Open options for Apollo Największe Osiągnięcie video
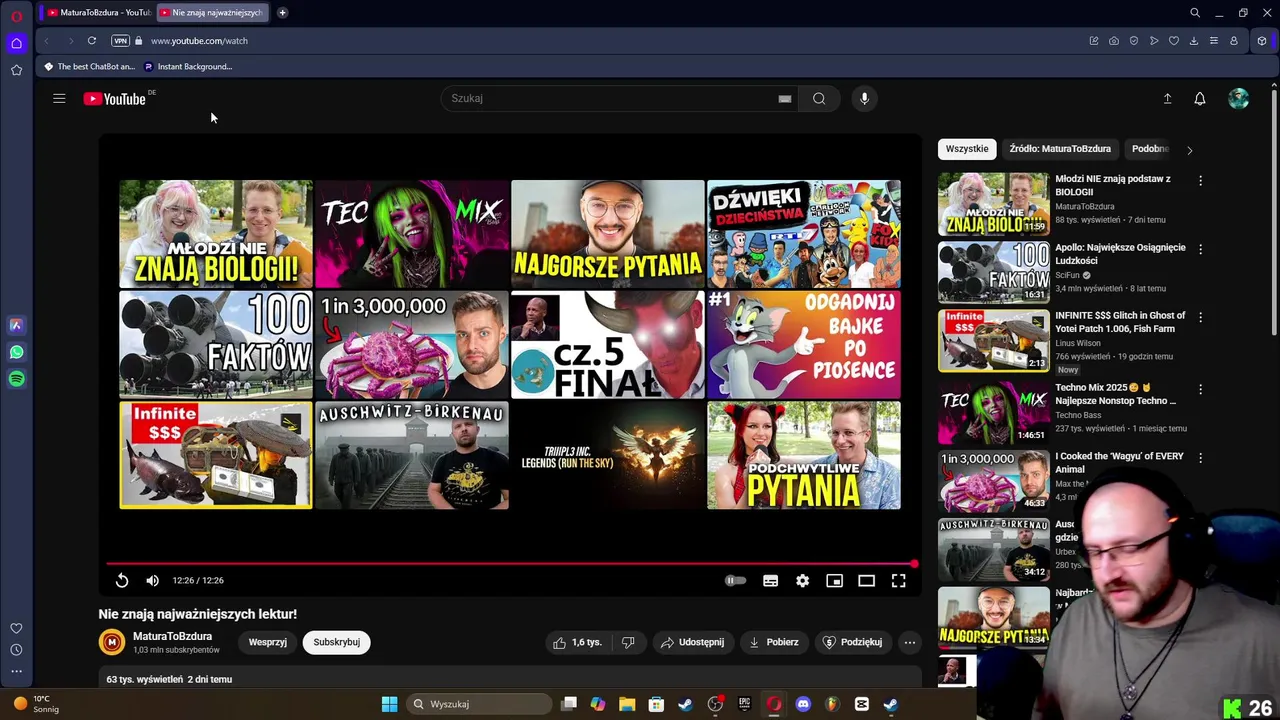The height and width of the screenshot is (720, 1280). [x=1200, y=249]
